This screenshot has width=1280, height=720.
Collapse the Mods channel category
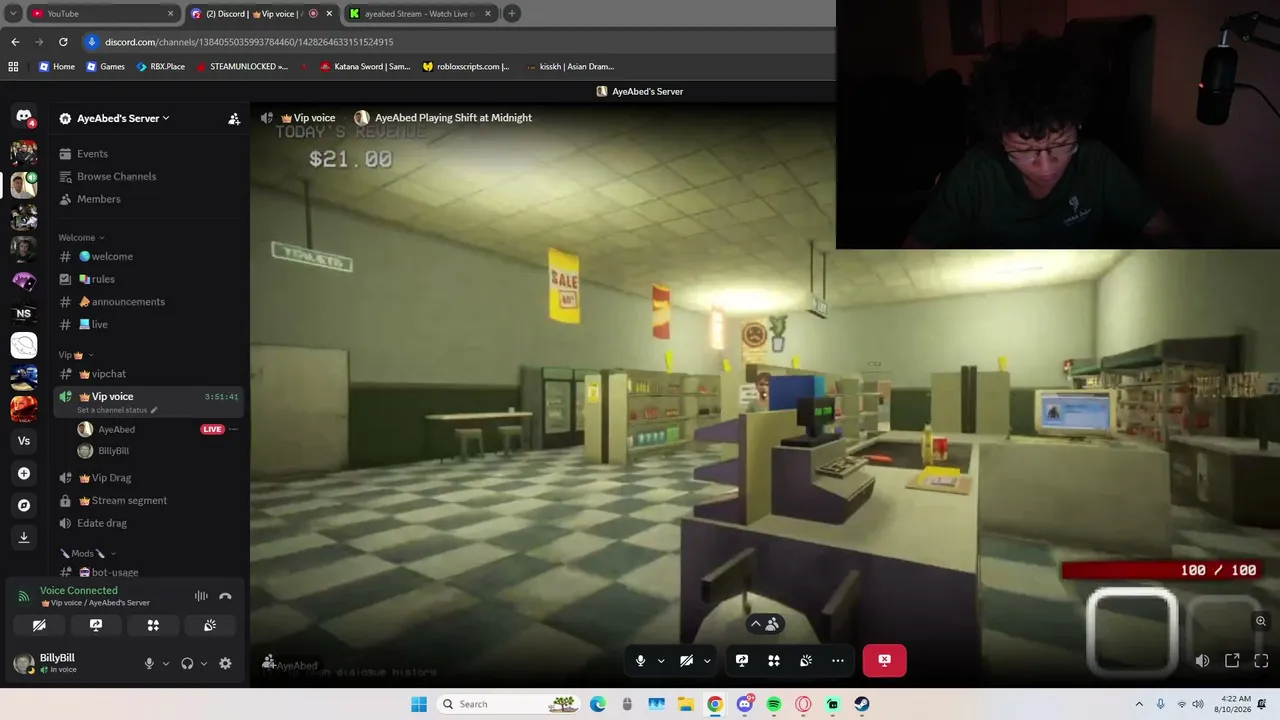pos(88,553)
